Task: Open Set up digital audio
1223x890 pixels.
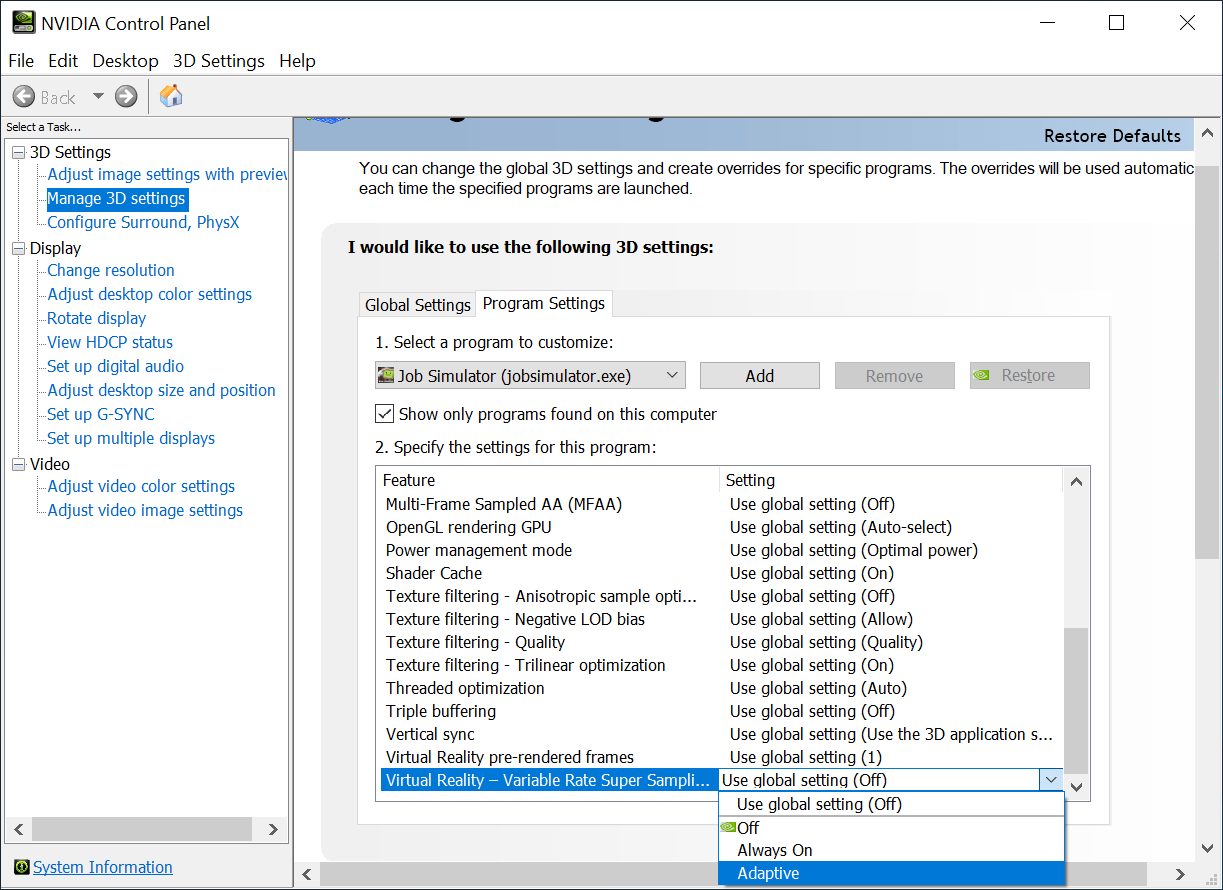Action: click(116, 366)
